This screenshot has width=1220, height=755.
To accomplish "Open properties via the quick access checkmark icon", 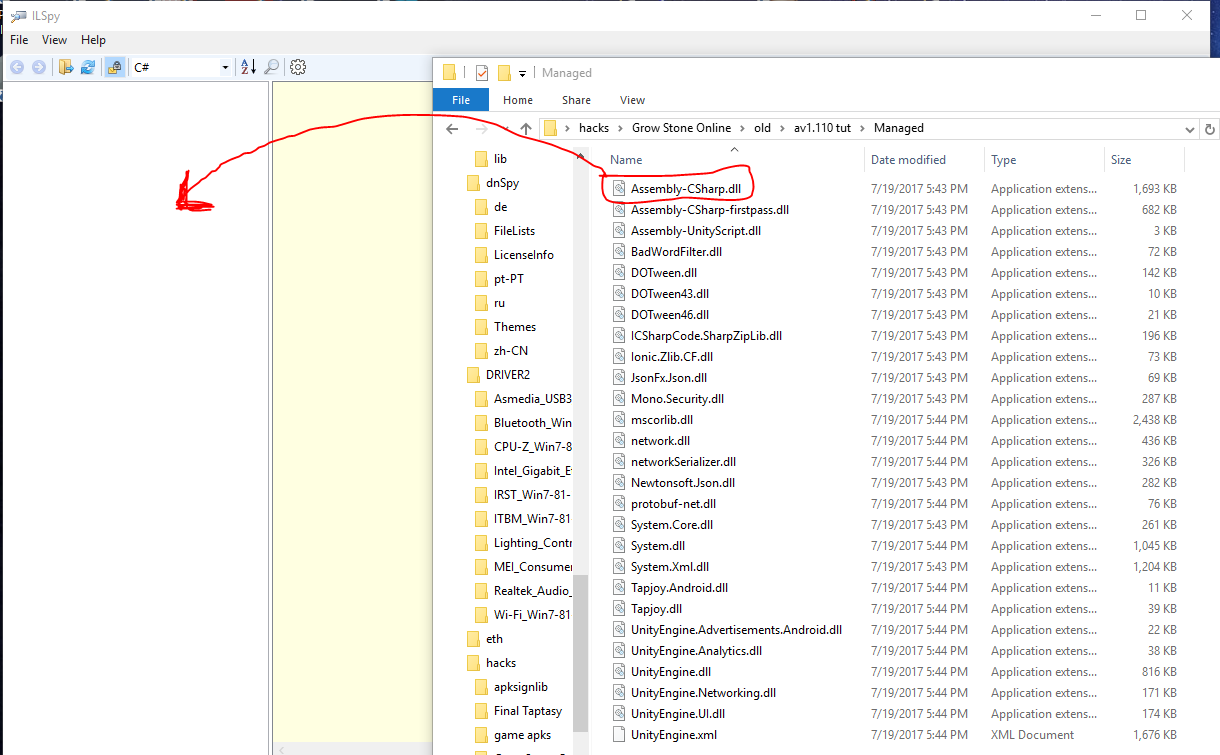I will pyautogui.click(x=482, y=72).
